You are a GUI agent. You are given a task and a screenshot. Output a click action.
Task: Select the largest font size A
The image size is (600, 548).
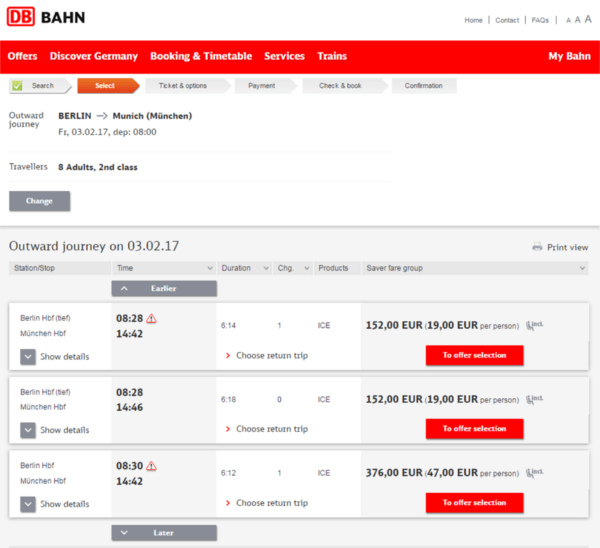click(x=588, y=19)
